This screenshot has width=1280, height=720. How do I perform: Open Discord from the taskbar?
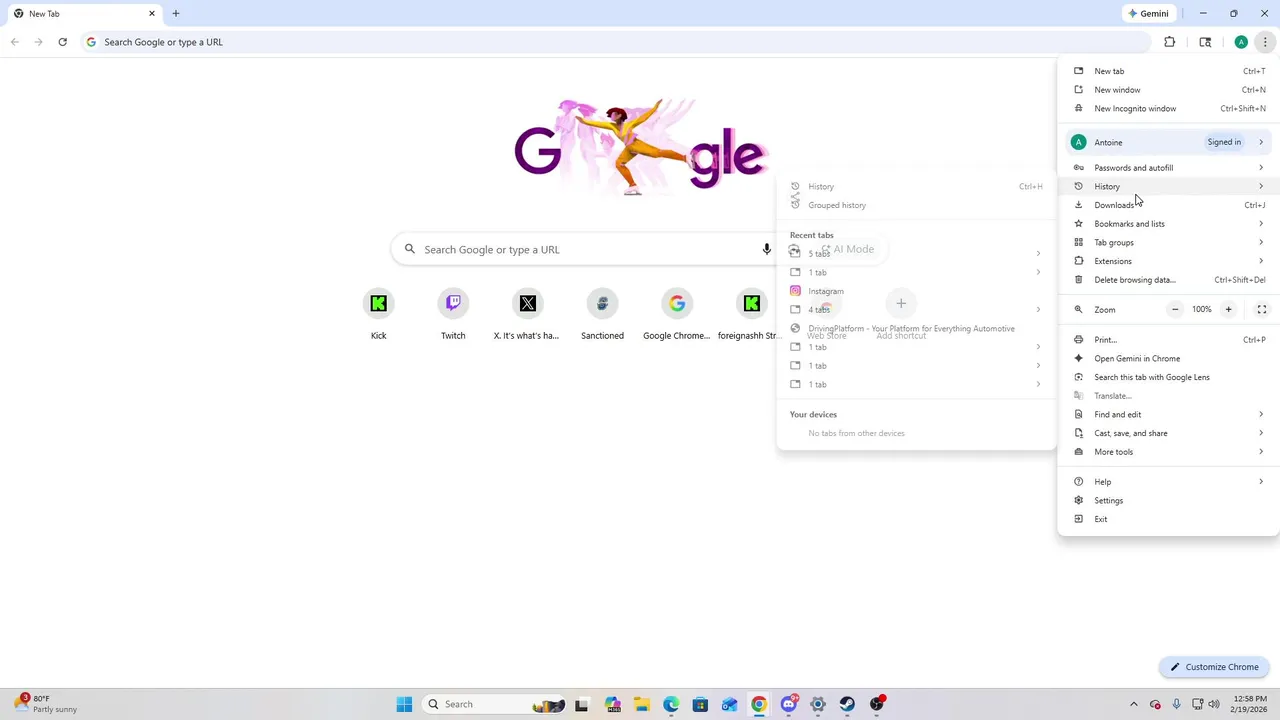click(x=789, y=704)
